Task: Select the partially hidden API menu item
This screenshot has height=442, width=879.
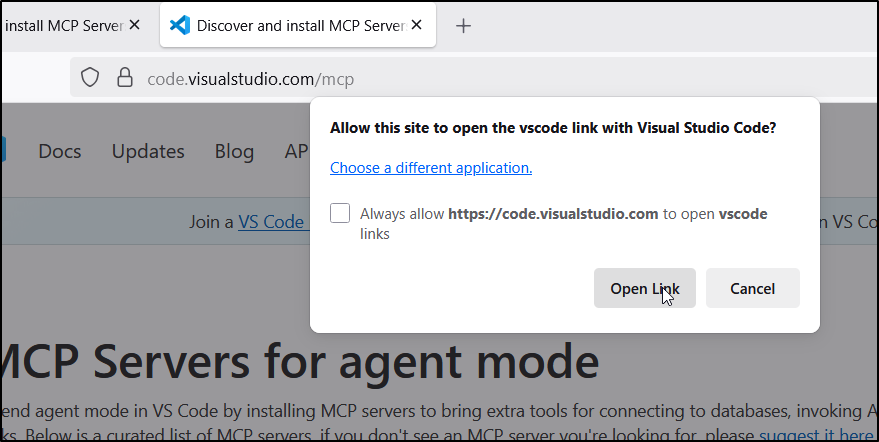Action: pyautogui.click(x=296, y=152)
